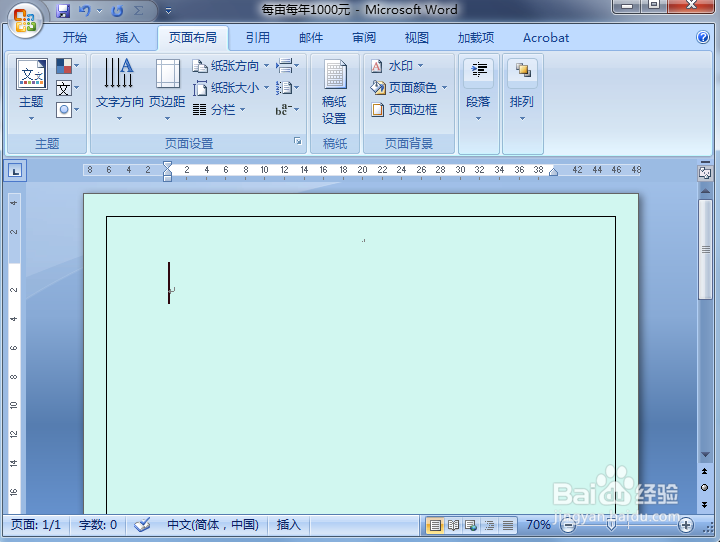Toggle 插入 overtype mode in status bar
This screenshot has height=542, width=720.
click(288, 525)
